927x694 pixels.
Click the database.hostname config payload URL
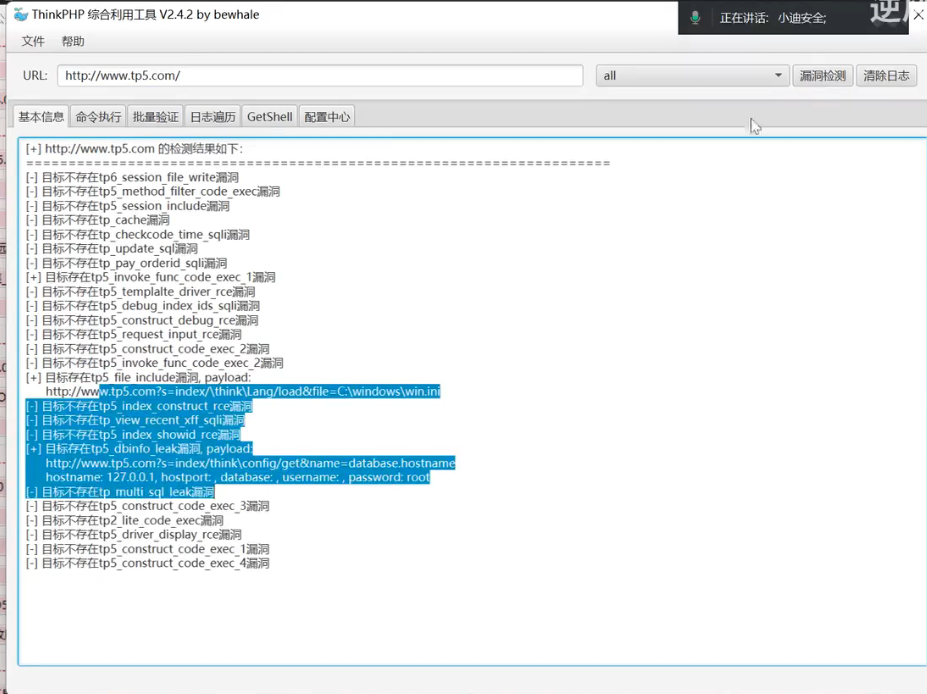tap(251, 463)
